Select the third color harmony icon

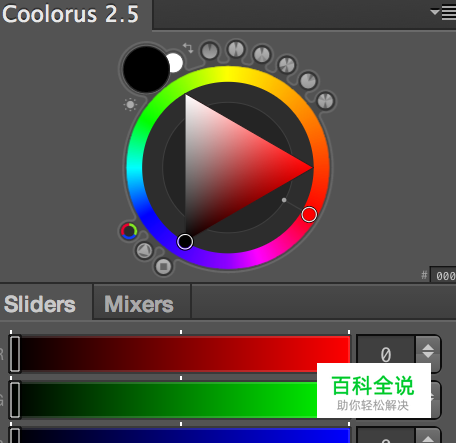262,54
